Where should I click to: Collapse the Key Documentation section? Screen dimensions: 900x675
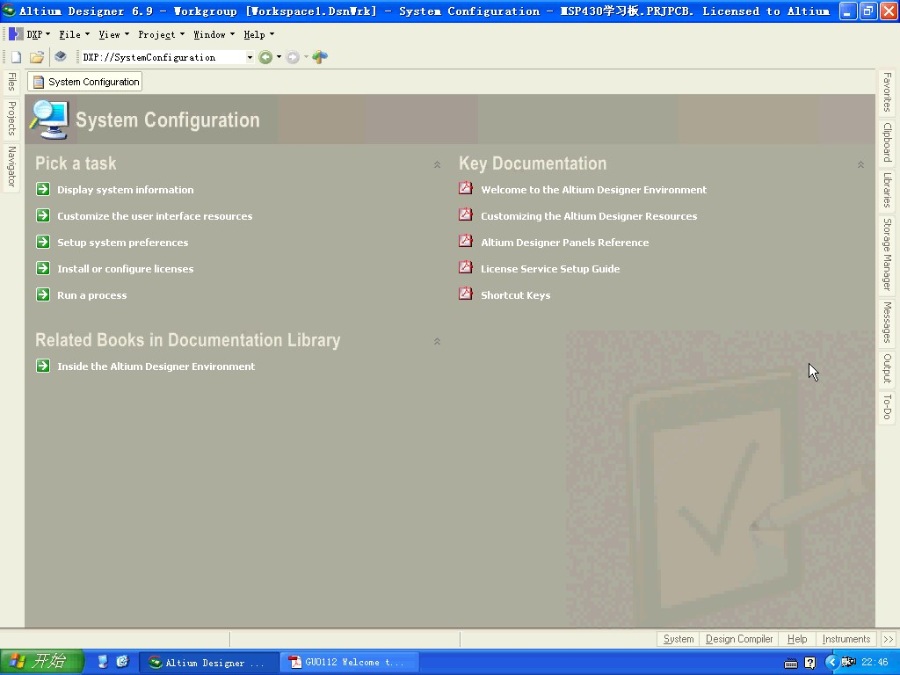[860, 165]
